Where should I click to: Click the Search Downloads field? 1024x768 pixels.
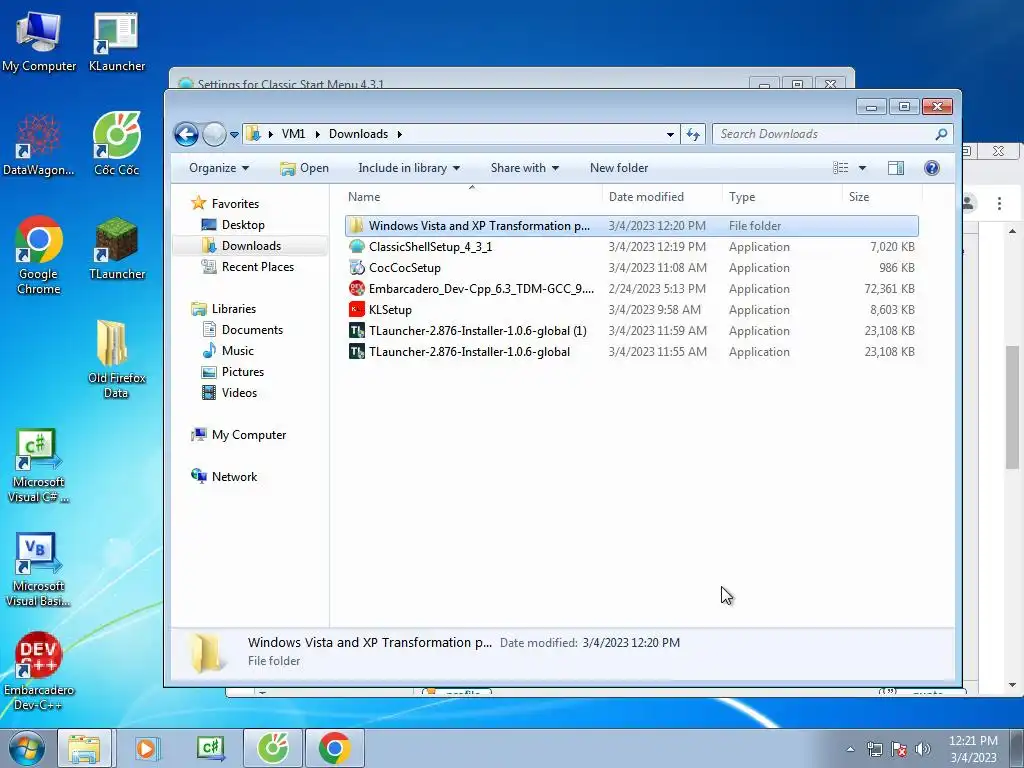pos(823,134)
